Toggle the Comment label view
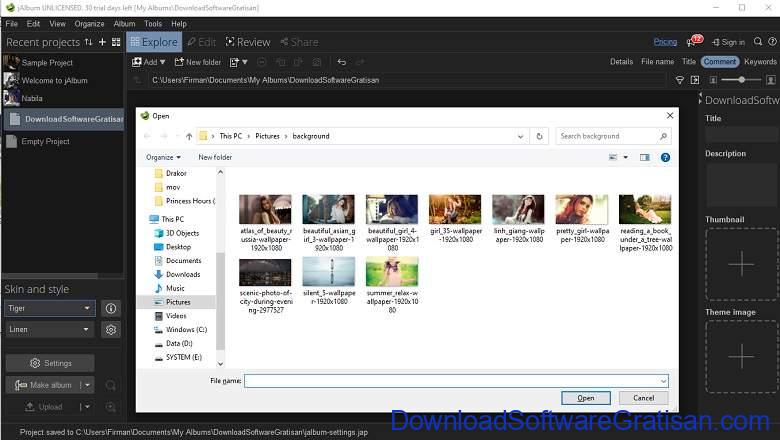Image resolution: width=780 pixels, height=440 pixels. point(719,62)
